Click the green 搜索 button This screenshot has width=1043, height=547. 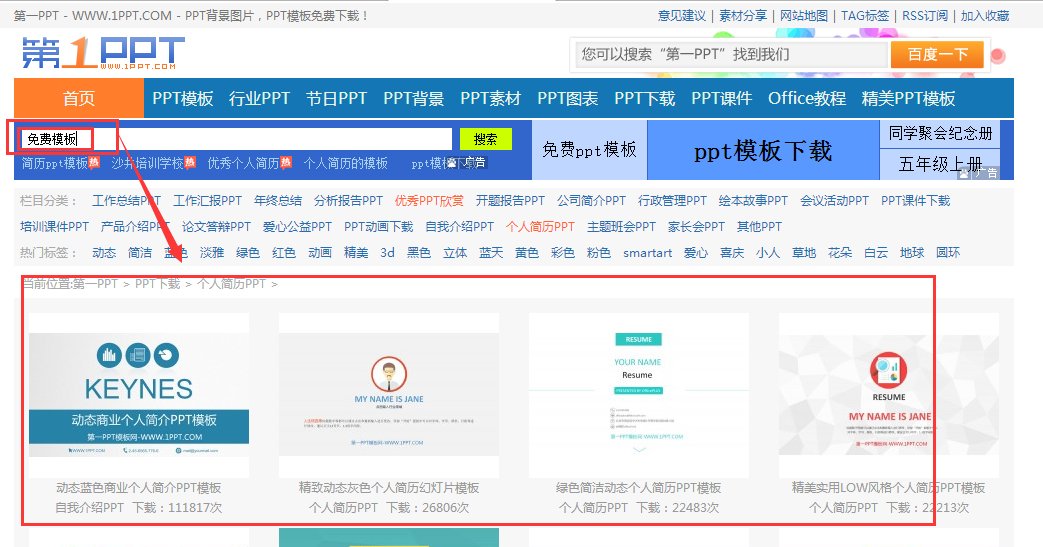click(486, 139)
